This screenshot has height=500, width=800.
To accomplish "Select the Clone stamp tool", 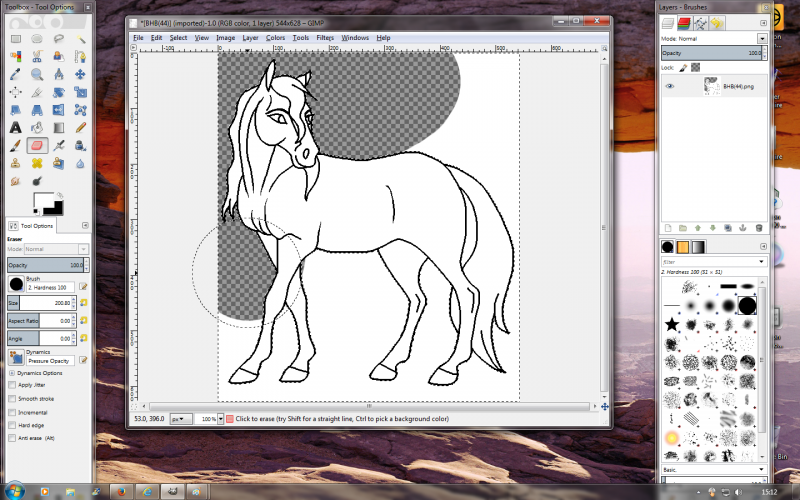I will [x=16, y=163].
